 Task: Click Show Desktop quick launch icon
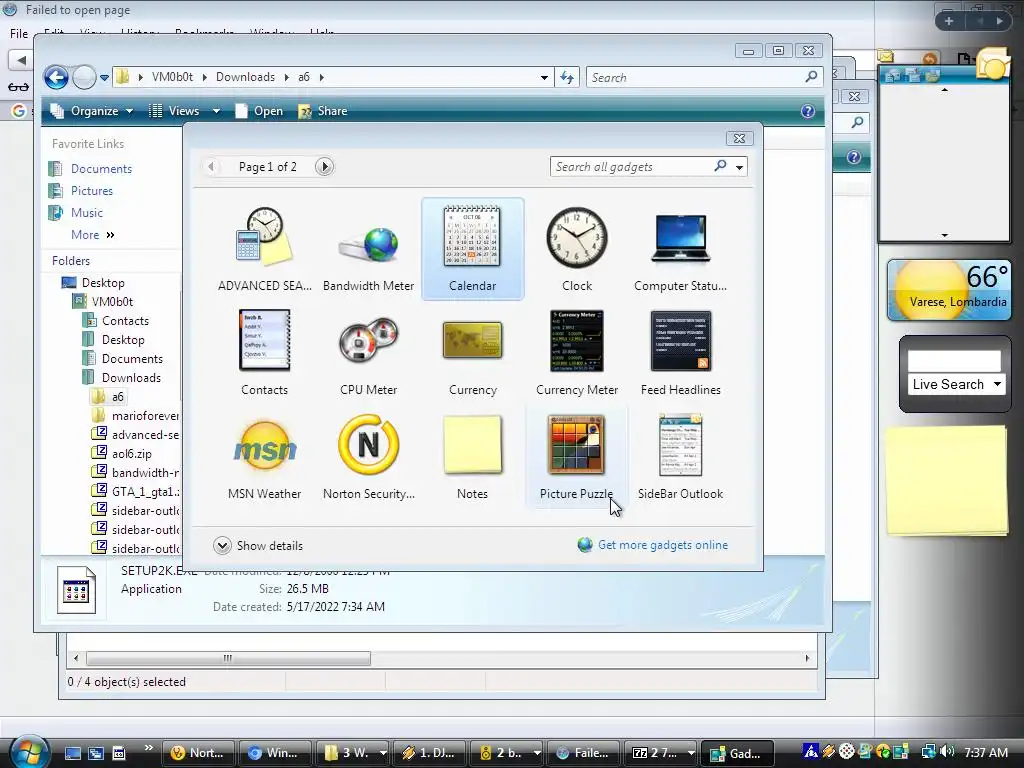[72, 753]
